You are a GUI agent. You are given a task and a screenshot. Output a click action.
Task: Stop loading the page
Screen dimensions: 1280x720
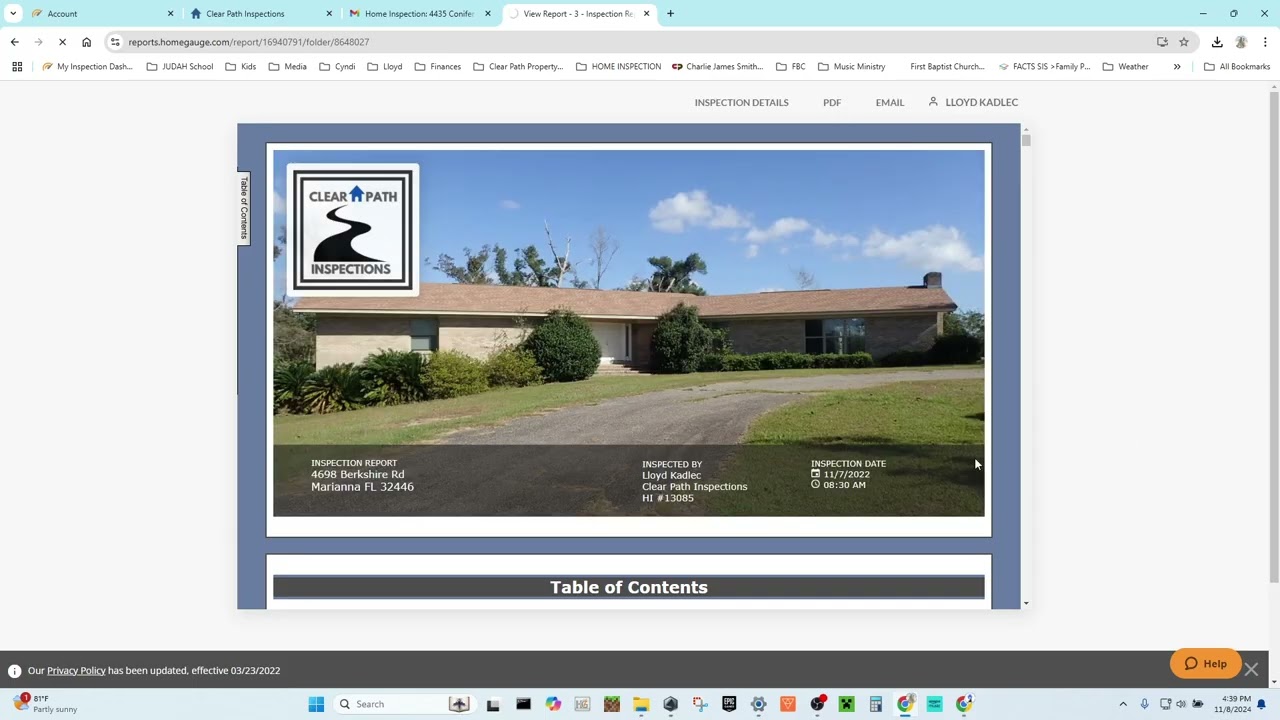[x=62, y=42]
